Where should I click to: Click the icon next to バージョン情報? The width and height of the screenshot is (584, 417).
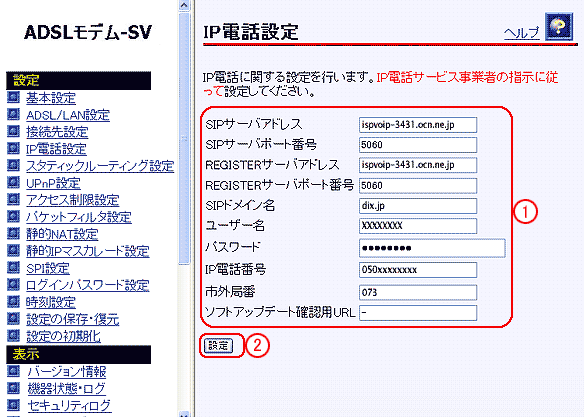tap(13, 371)
